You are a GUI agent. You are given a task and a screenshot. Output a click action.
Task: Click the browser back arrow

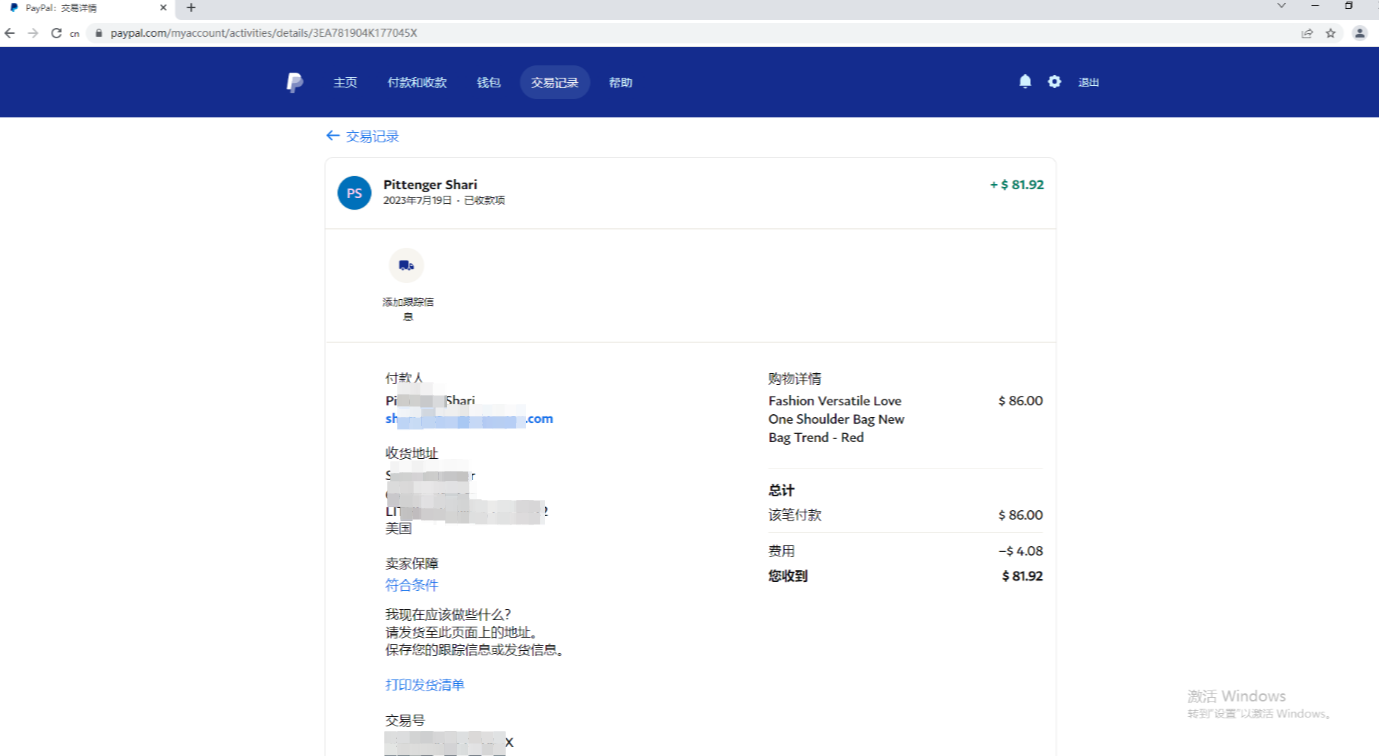pos(10,33)
